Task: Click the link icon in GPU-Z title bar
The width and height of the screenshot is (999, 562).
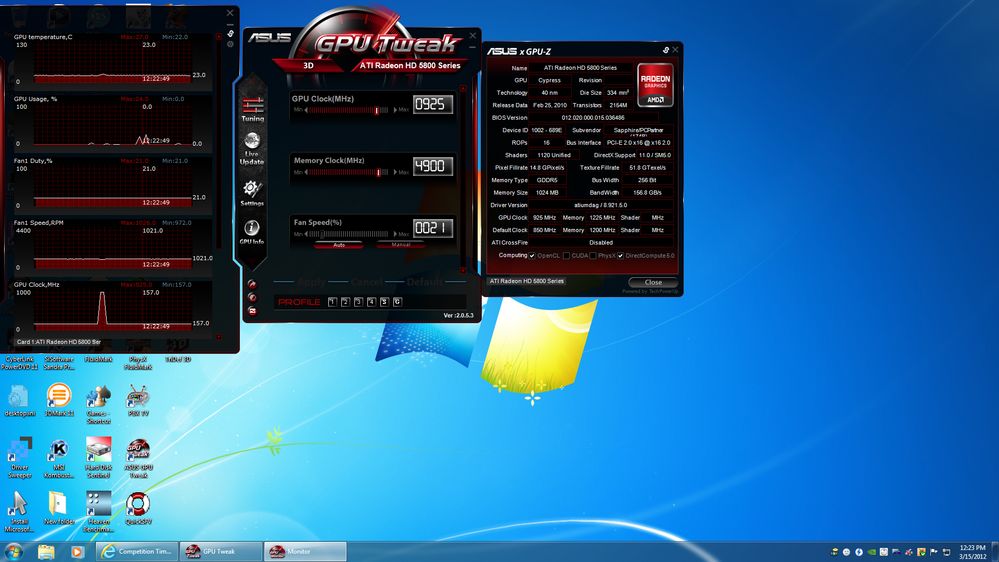Action: pos(665,50)
